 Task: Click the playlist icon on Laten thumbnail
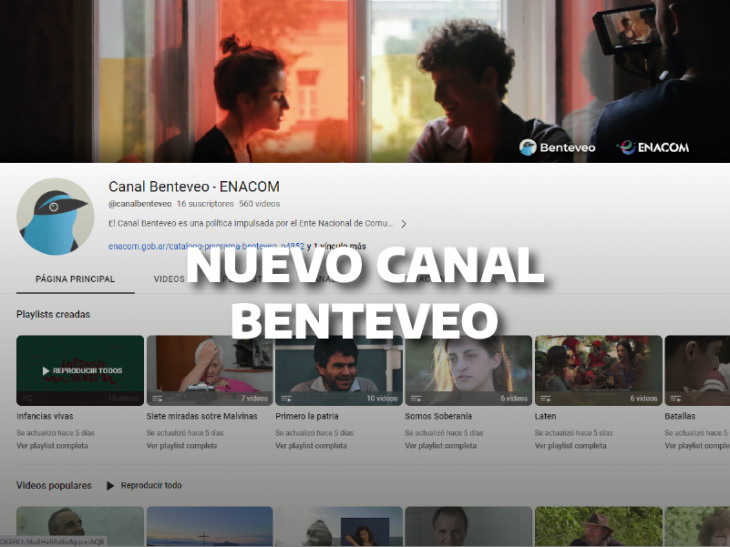(546, 398)
